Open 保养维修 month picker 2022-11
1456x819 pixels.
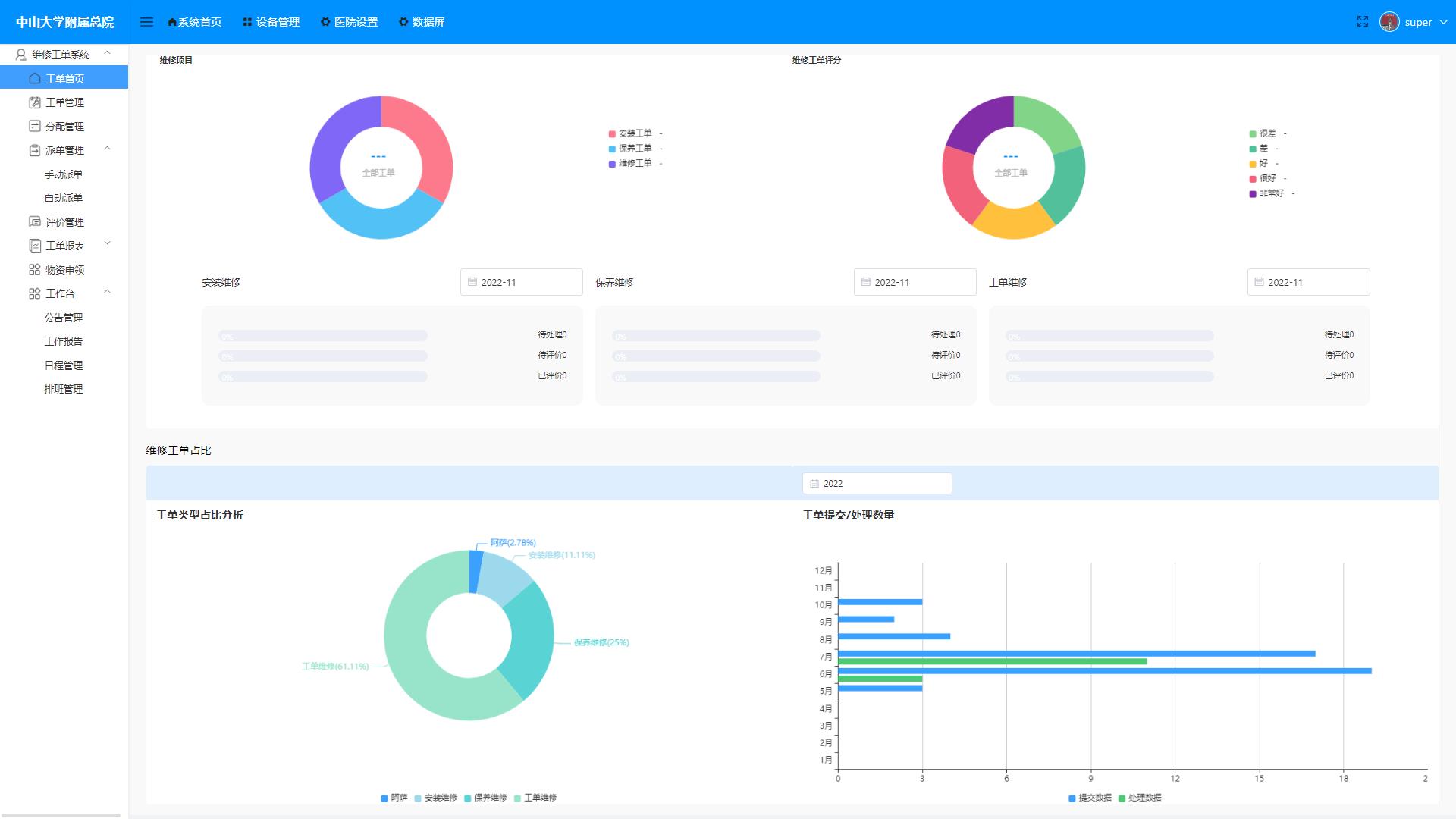click(x=915, y=282)
